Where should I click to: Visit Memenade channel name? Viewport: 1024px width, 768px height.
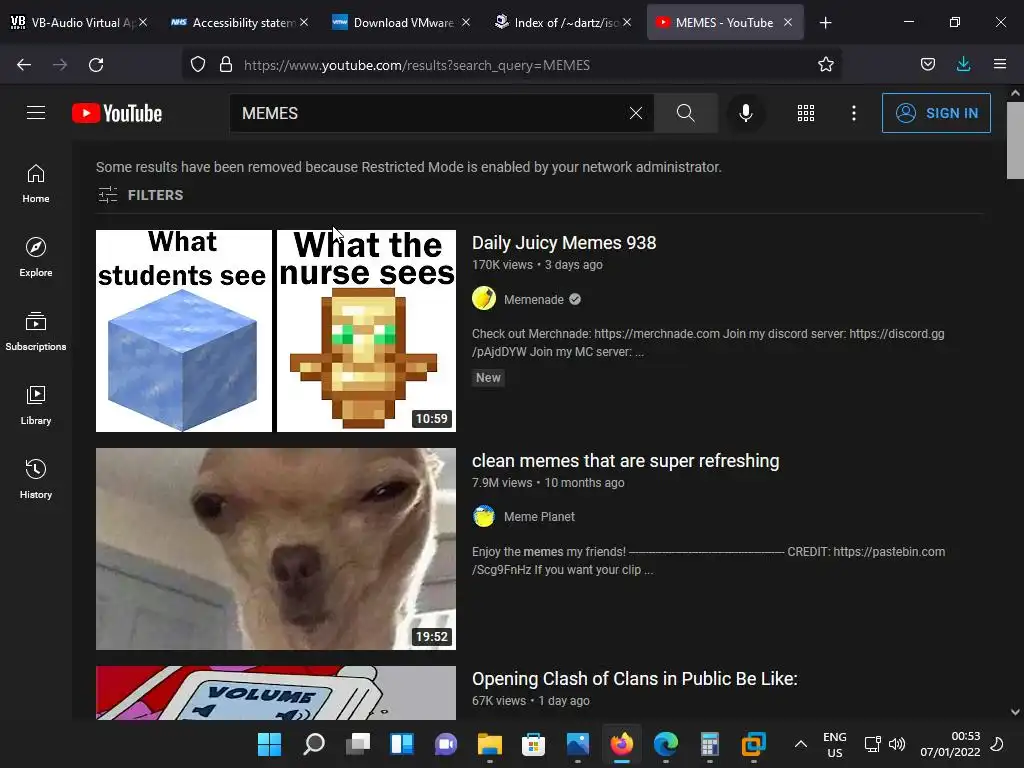534,299
